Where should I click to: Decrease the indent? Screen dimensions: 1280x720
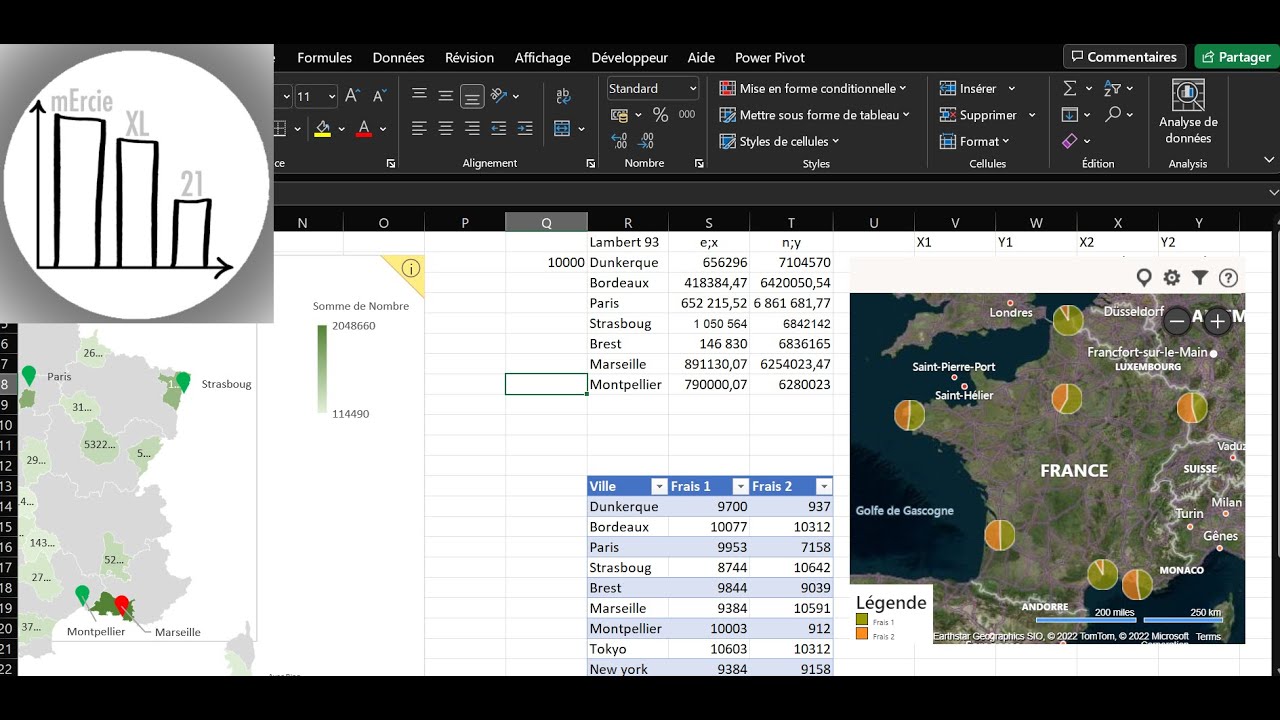(498, 129)
